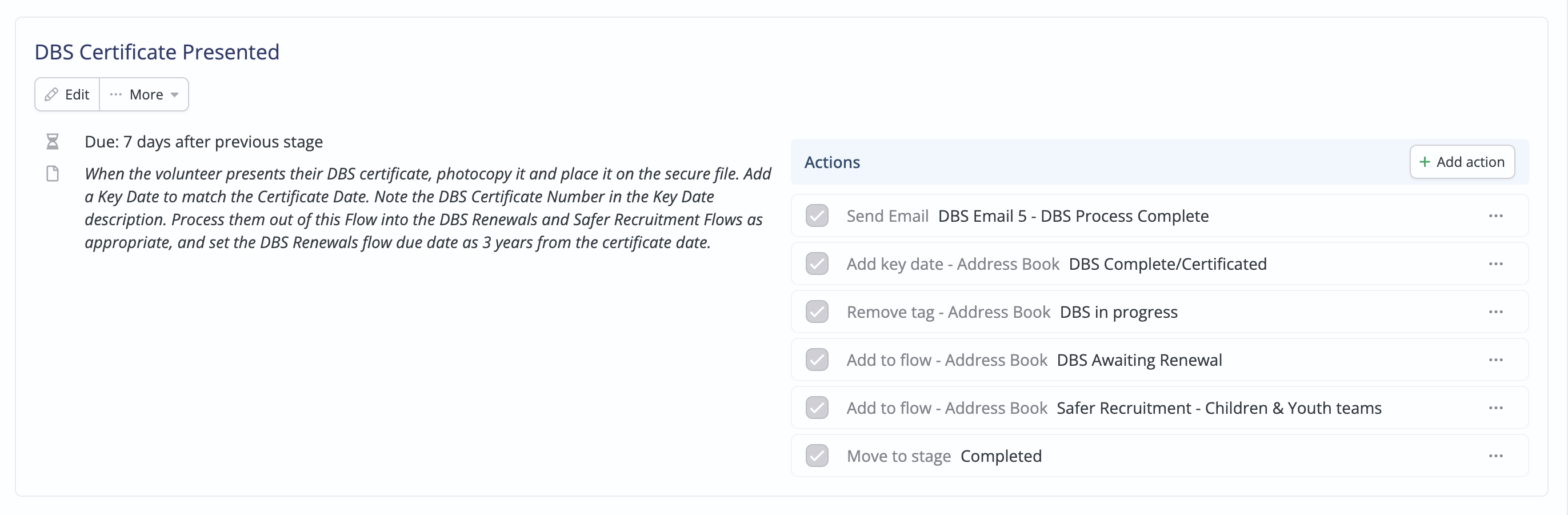Click the Edit button
The width and height of the screenshot is (1568, 515).
(67, 94)
